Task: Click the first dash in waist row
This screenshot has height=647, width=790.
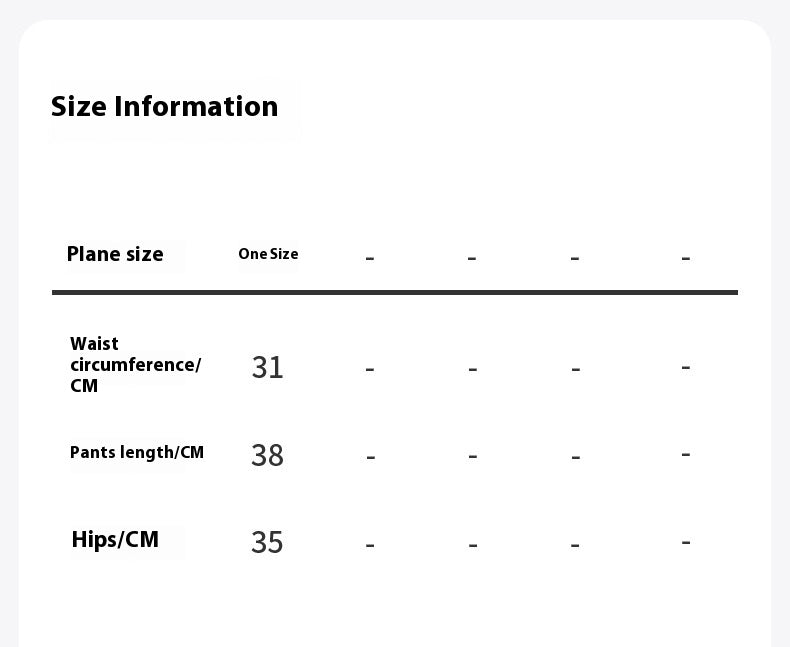Action: (x=370, y=368)
